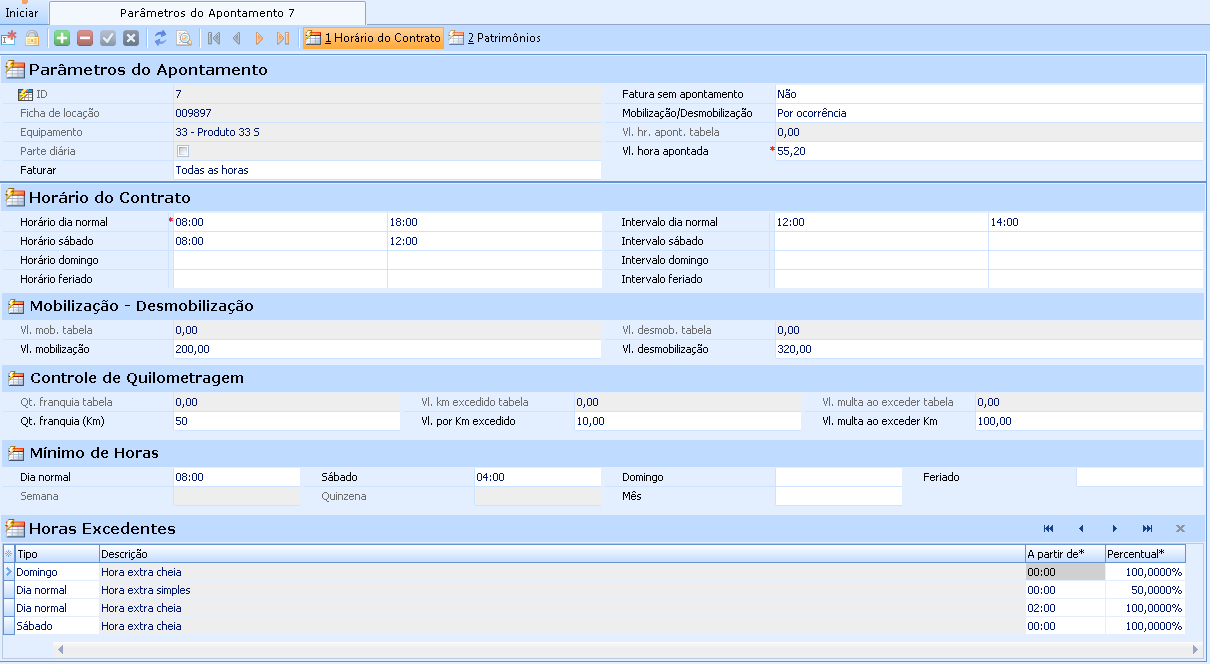Screen dimensions: 1210x664
Task: Open the Faturar field showing Todas as horas
Action: (x=387, y=170)
